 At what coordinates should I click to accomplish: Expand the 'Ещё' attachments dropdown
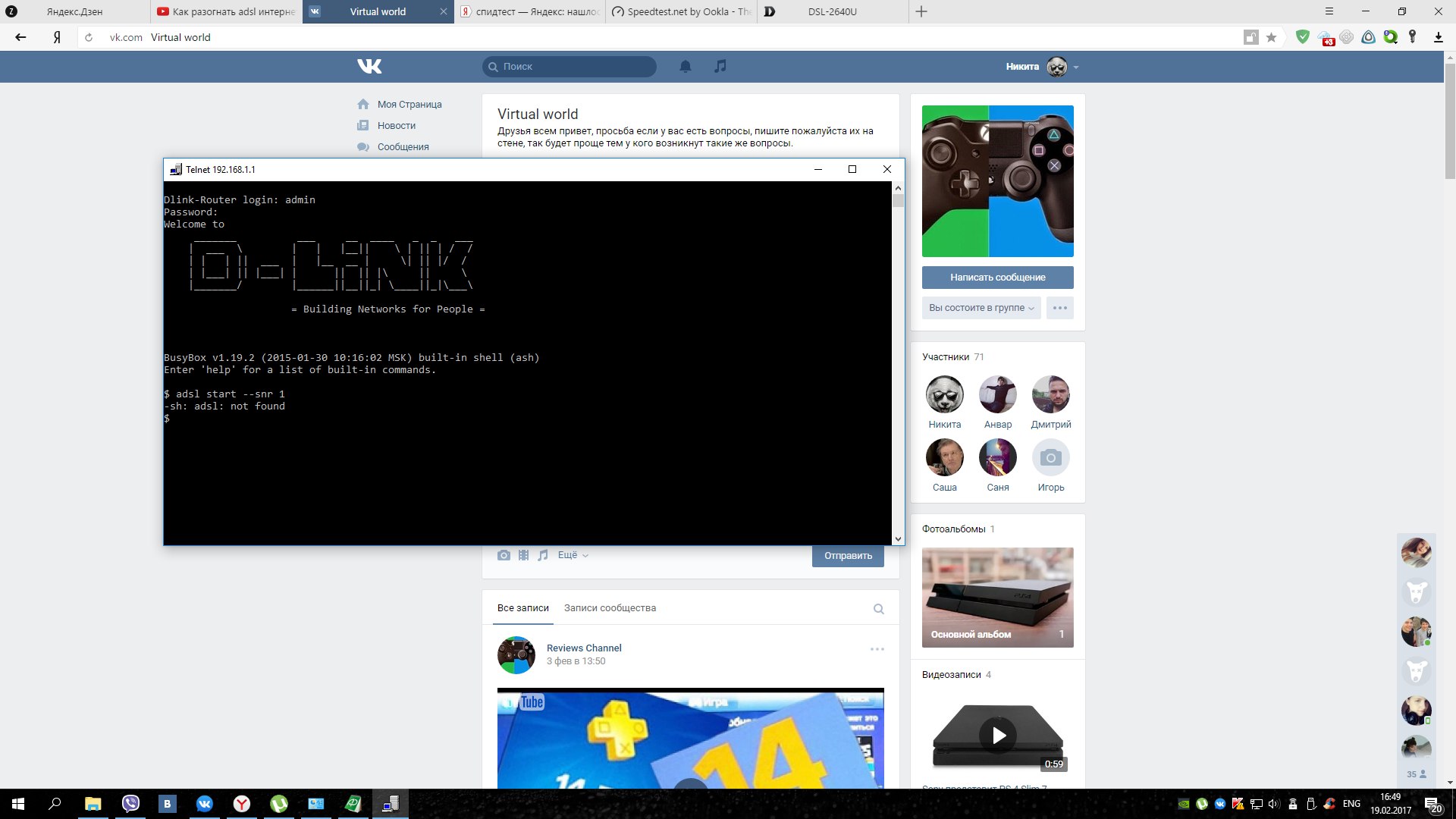tap(573, 555)
